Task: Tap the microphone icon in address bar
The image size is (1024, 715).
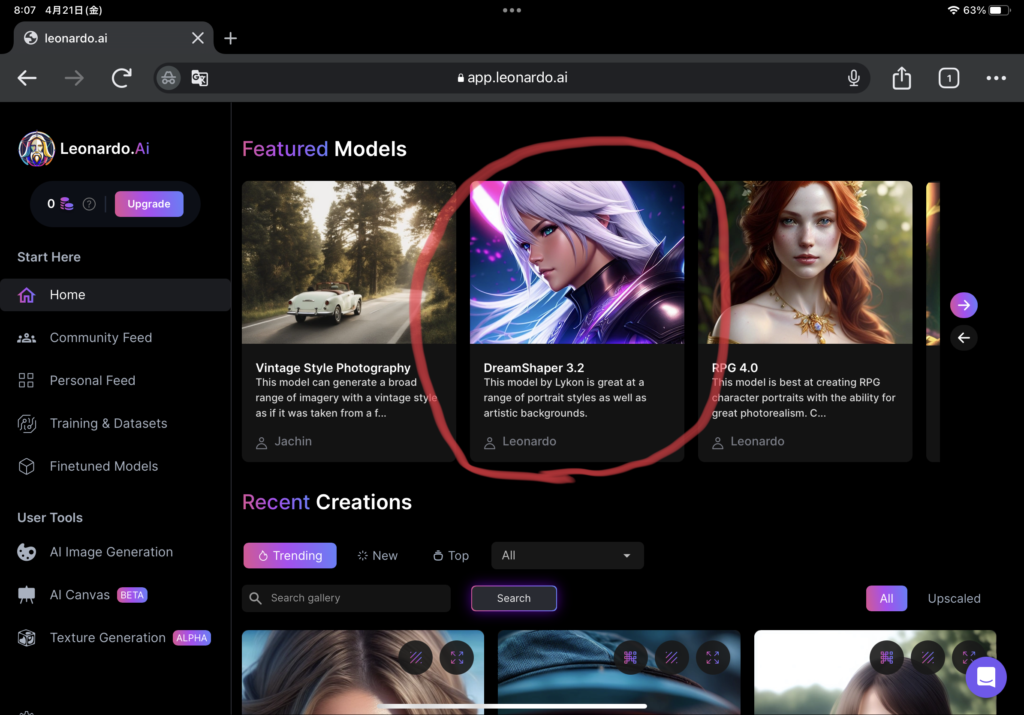Action: 854,78
